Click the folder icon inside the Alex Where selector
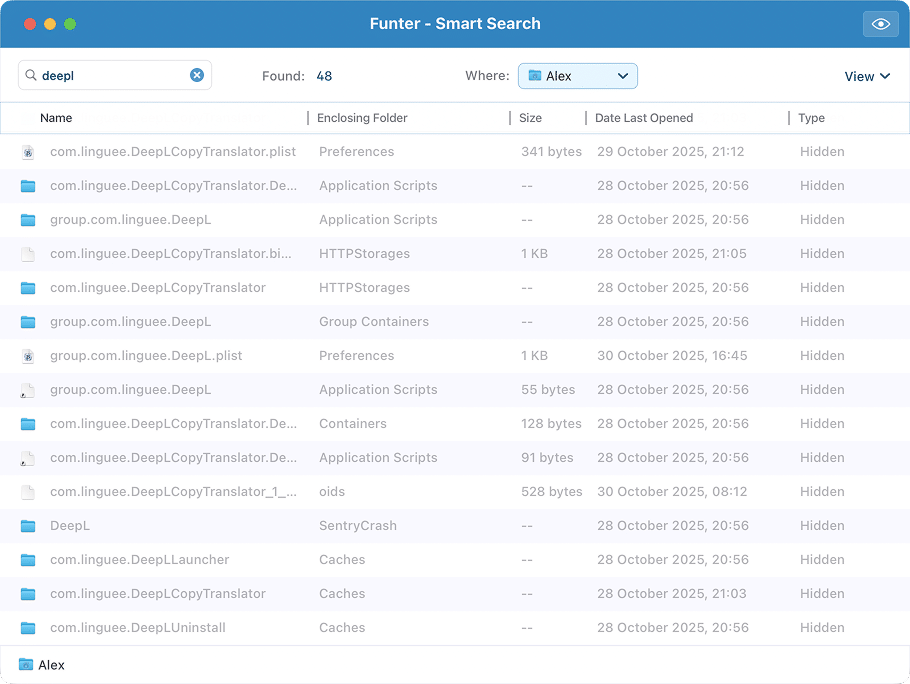 (535, 75)
